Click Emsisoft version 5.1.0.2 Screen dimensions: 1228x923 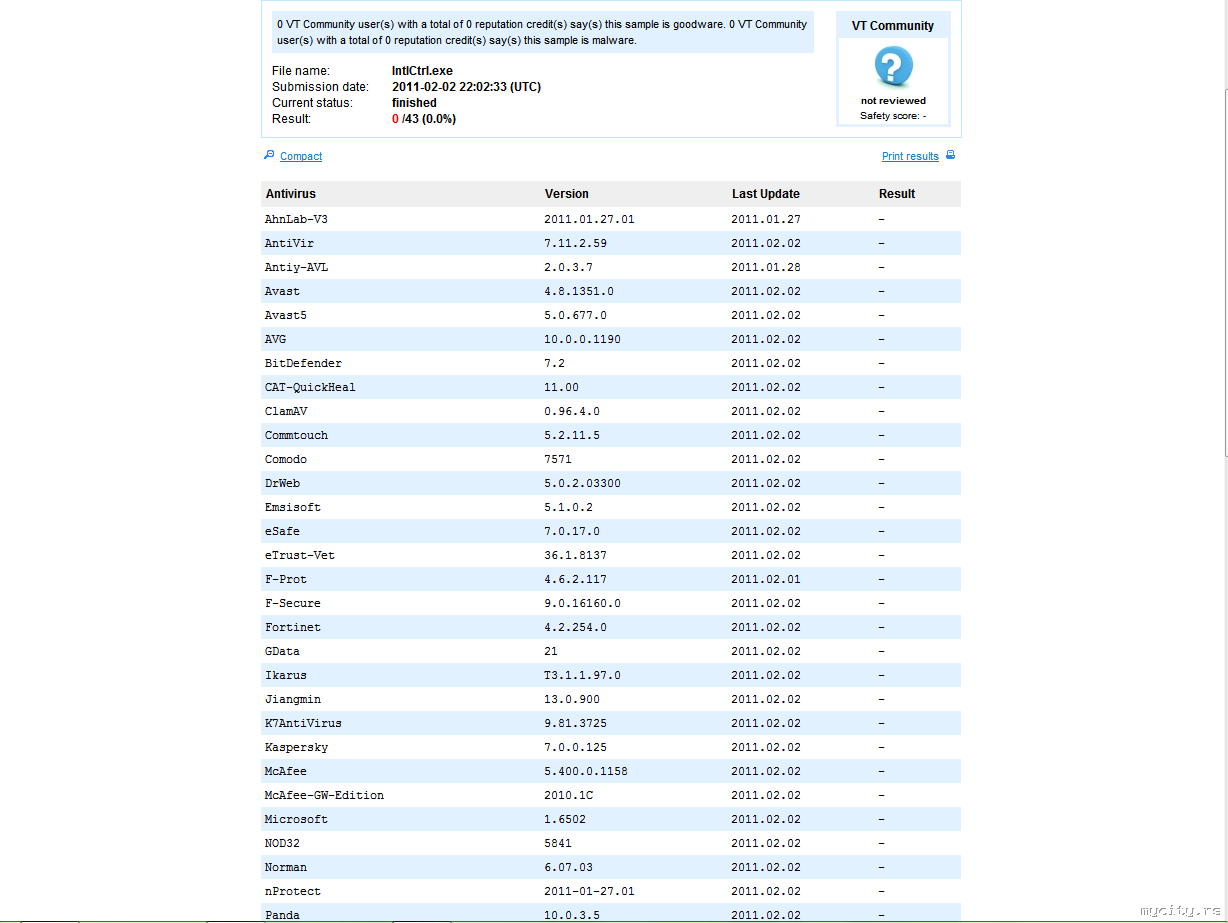point(568,507)
